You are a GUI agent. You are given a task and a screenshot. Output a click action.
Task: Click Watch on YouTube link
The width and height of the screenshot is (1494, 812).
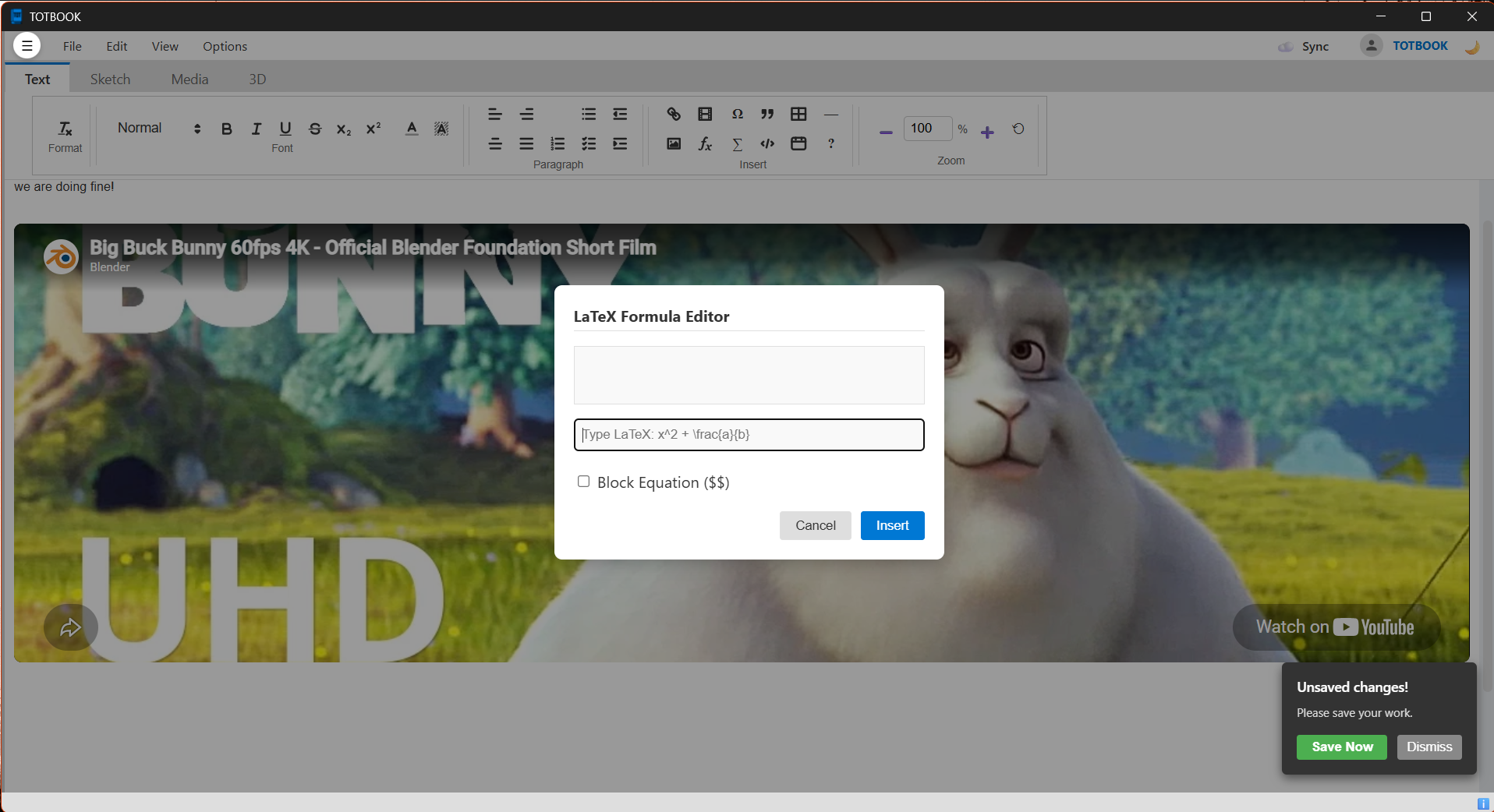tap(1335, 627)
